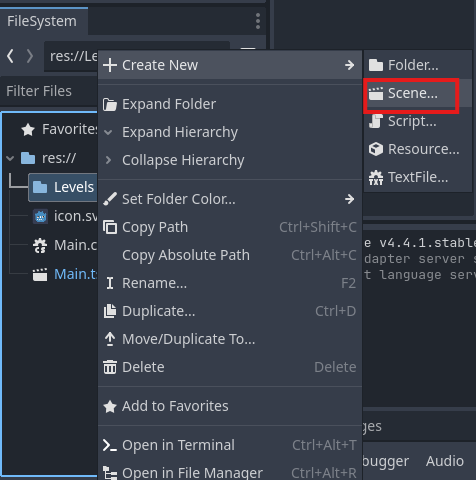Create a new Scene...
The height and width of the screenshot is (480, 476).
(x=418, y=93)
